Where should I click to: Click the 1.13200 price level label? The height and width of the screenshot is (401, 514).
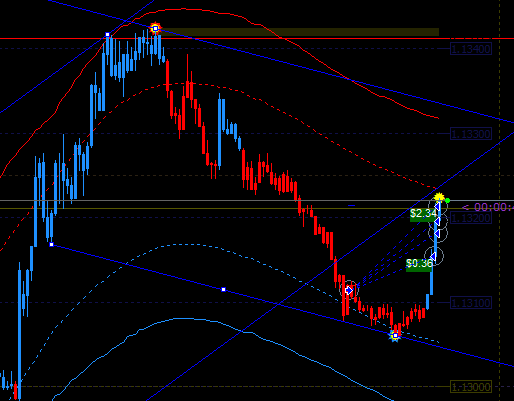471,218
